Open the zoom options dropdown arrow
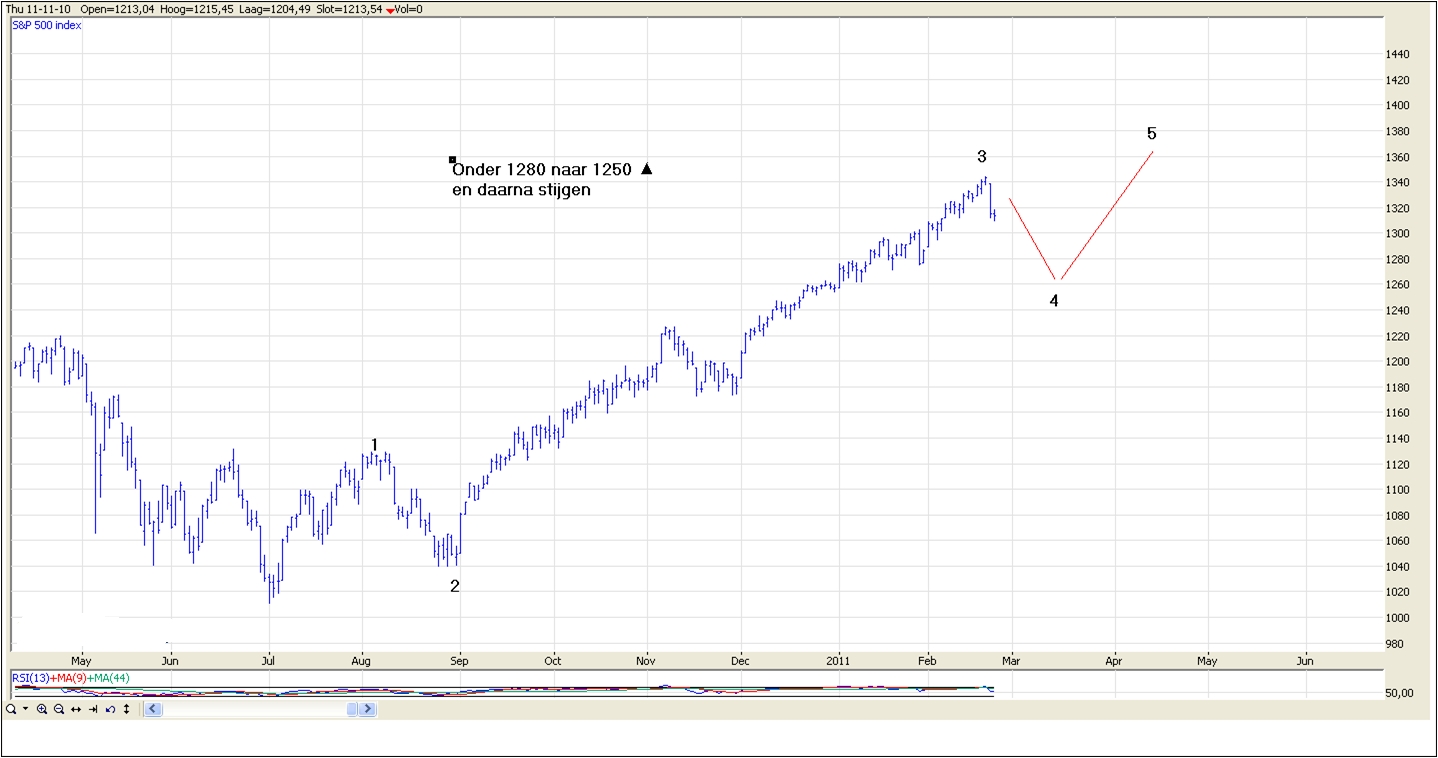Image resolution: width=1438 pixels, height=758 pixels. point(25,709)
